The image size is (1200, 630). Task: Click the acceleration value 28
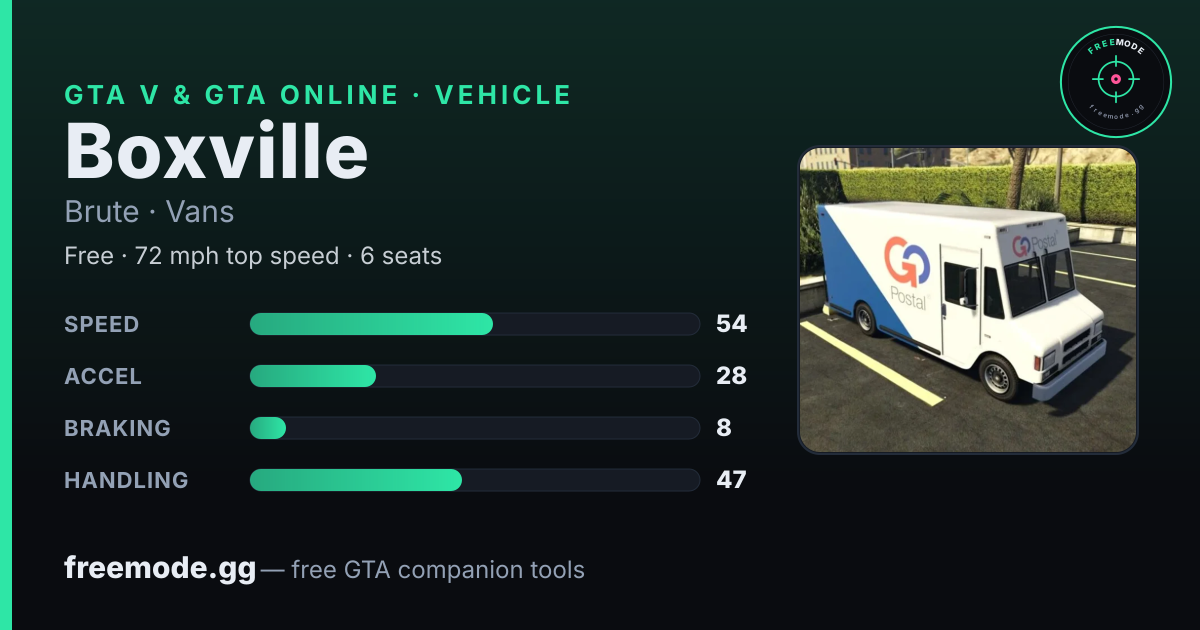point(731,376)
